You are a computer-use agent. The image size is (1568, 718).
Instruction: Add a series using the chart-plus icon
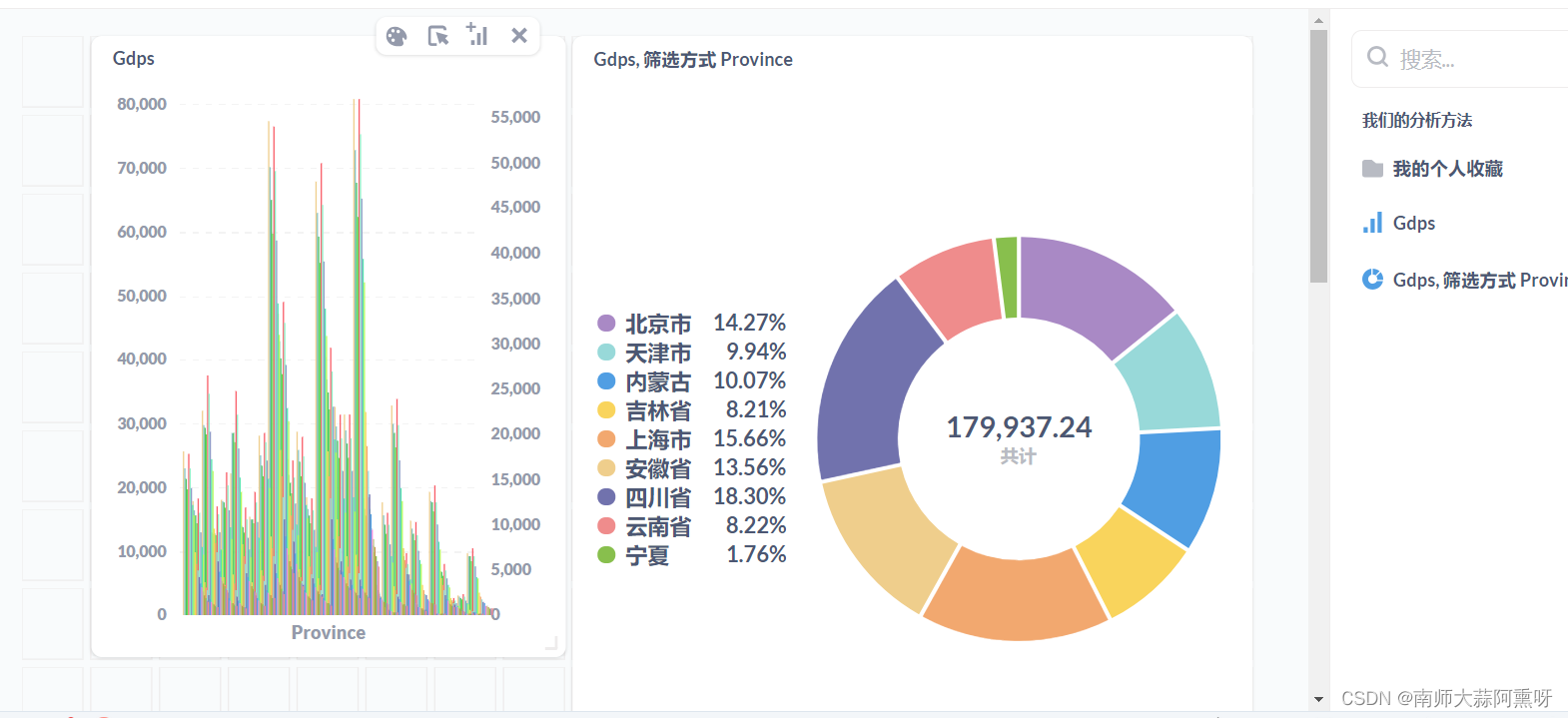pos(477,35)
